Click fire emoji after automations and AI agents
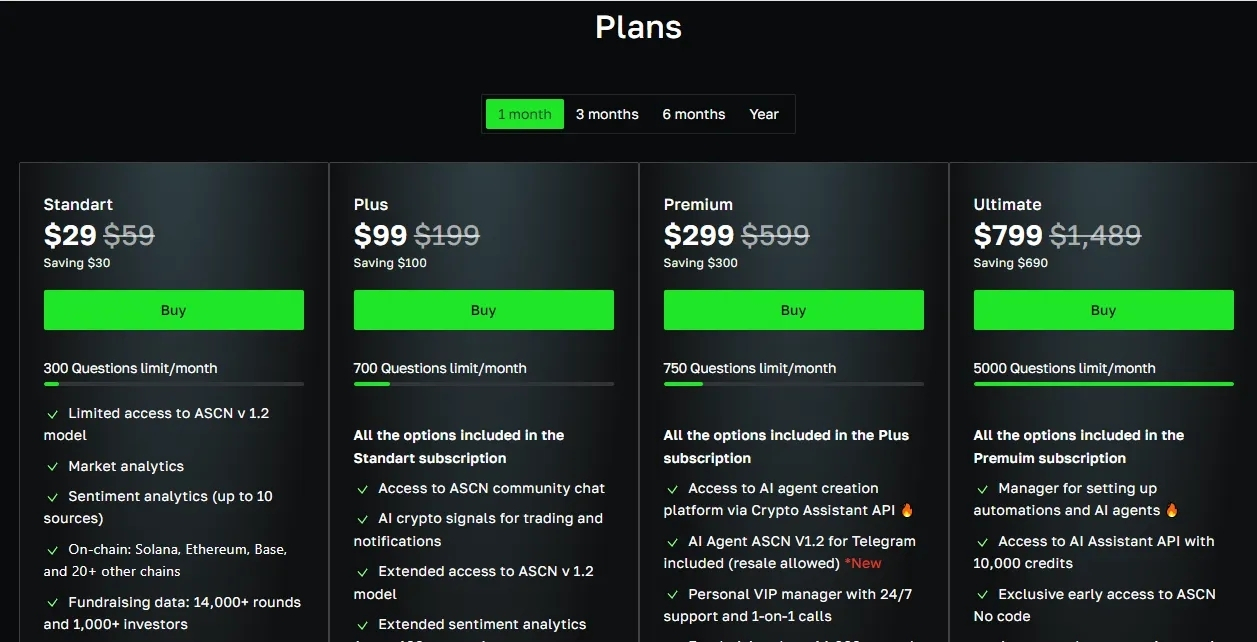 1172,511
